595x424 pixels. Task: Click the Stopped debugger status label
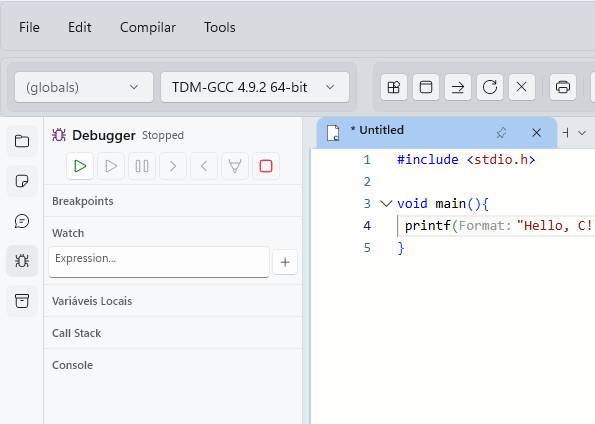tap(163, 136)
